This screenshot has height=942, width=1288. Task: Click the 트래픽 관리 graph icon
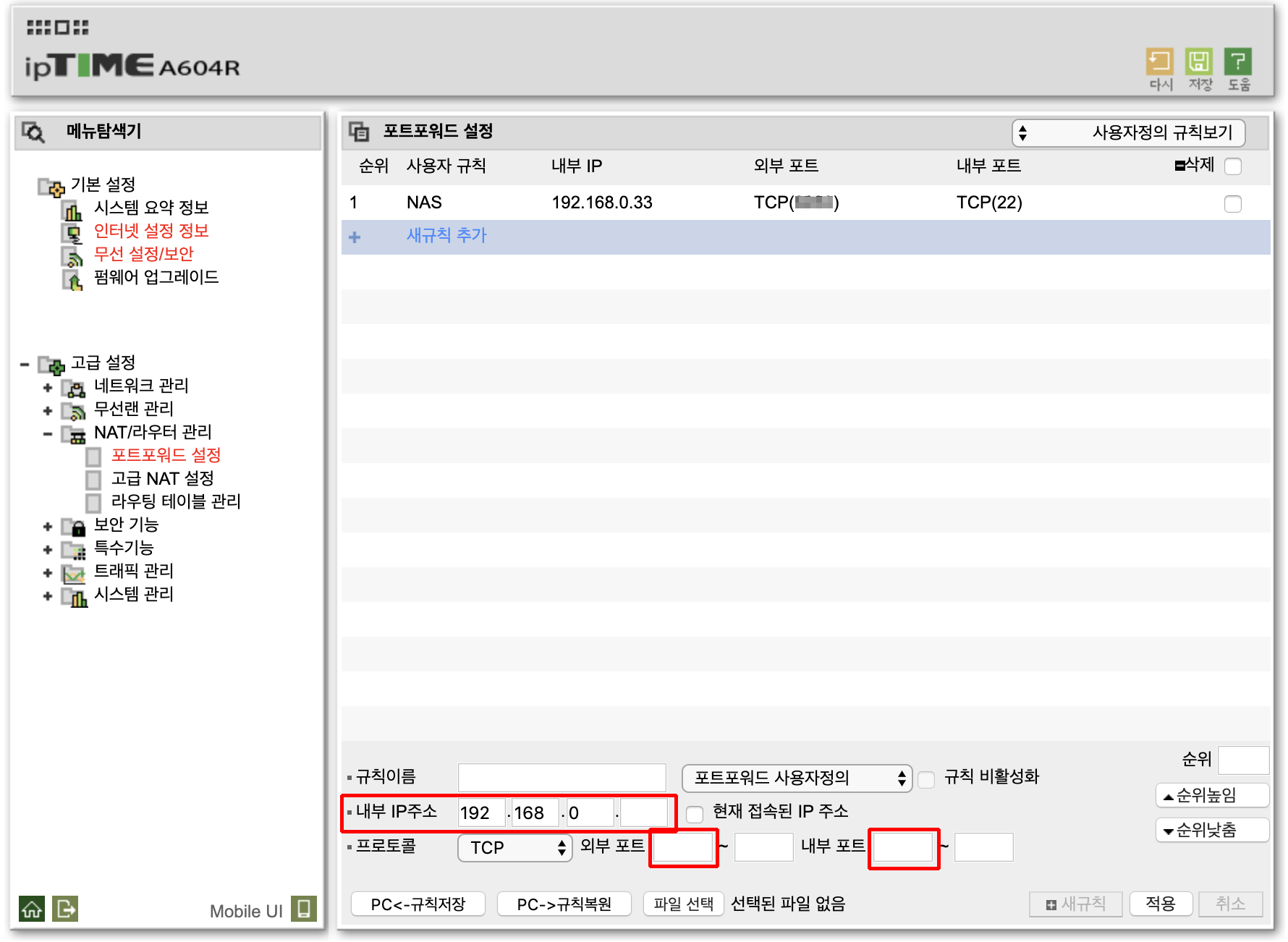tap(73, 573)
